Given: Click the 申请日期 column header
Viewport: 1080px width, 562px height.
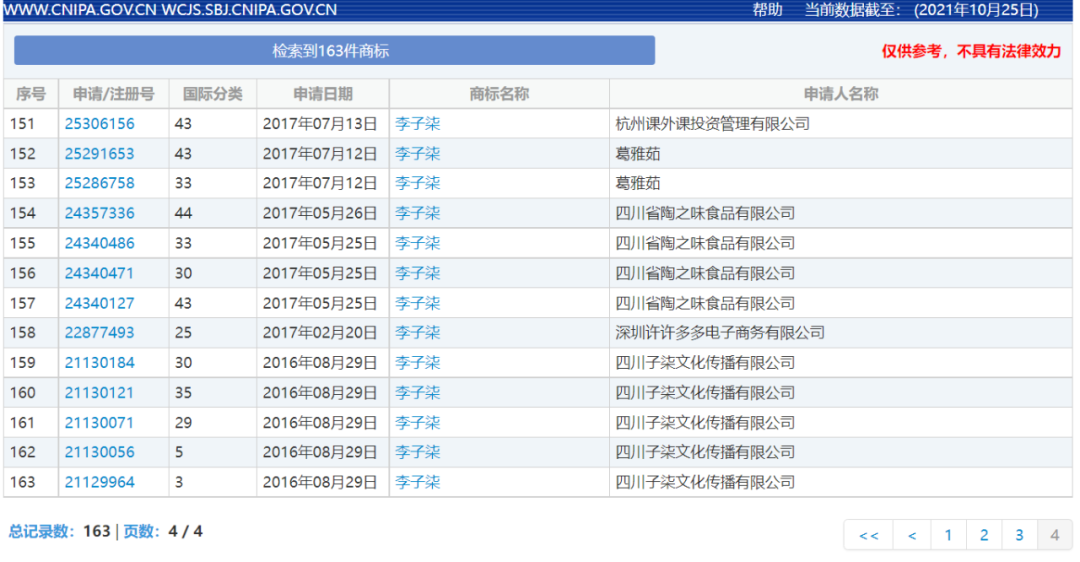Looking at the screenshot, I should pyautogui.click(x=322, y=94).
